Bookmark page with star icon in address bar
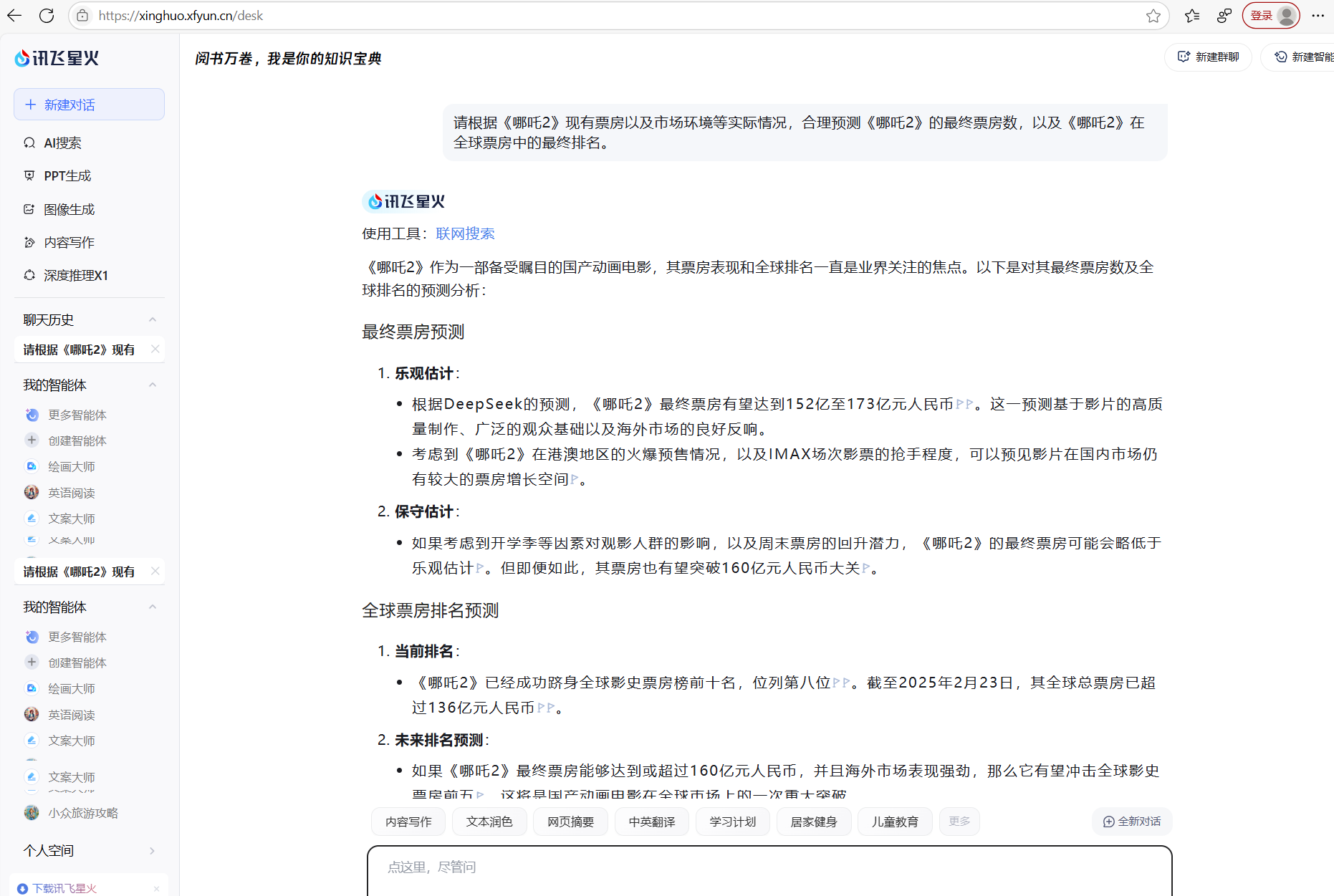The width and height of the screenshot is (1334, 896). pyautogui.click(x=1153, y=16)
